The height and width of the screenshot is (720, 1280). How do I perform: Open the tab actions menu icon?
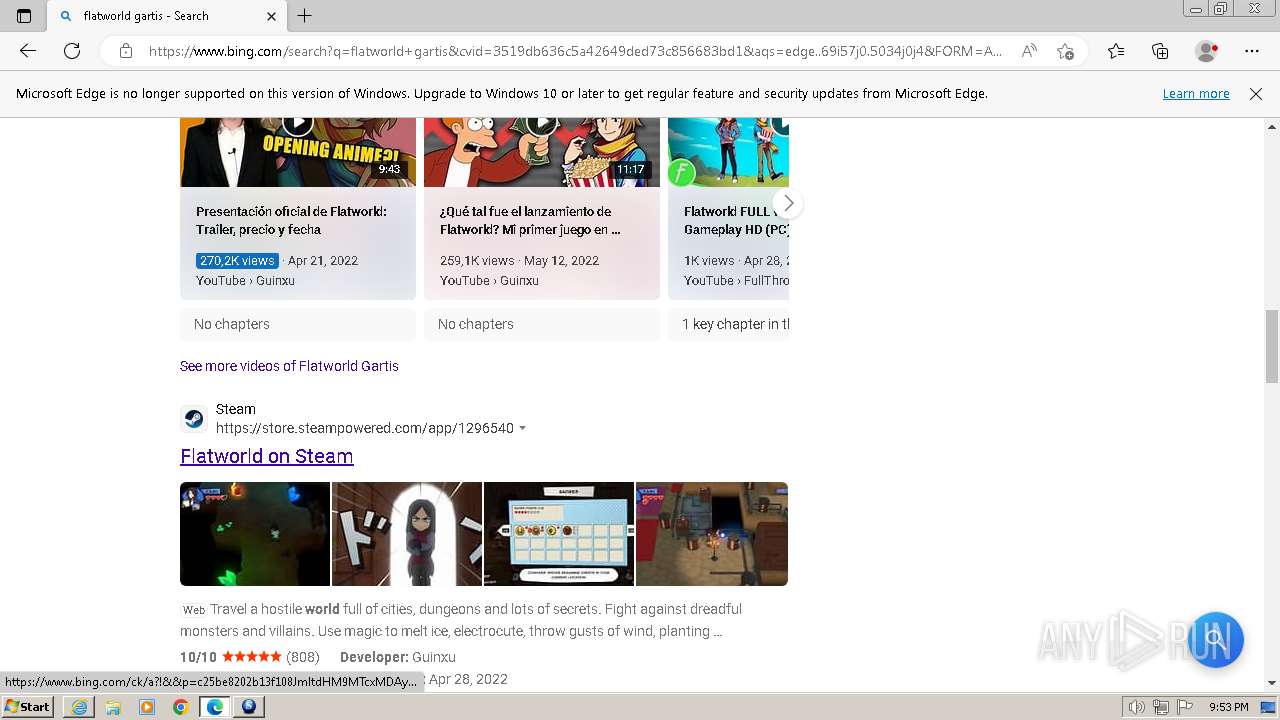(x=24, y=16)
